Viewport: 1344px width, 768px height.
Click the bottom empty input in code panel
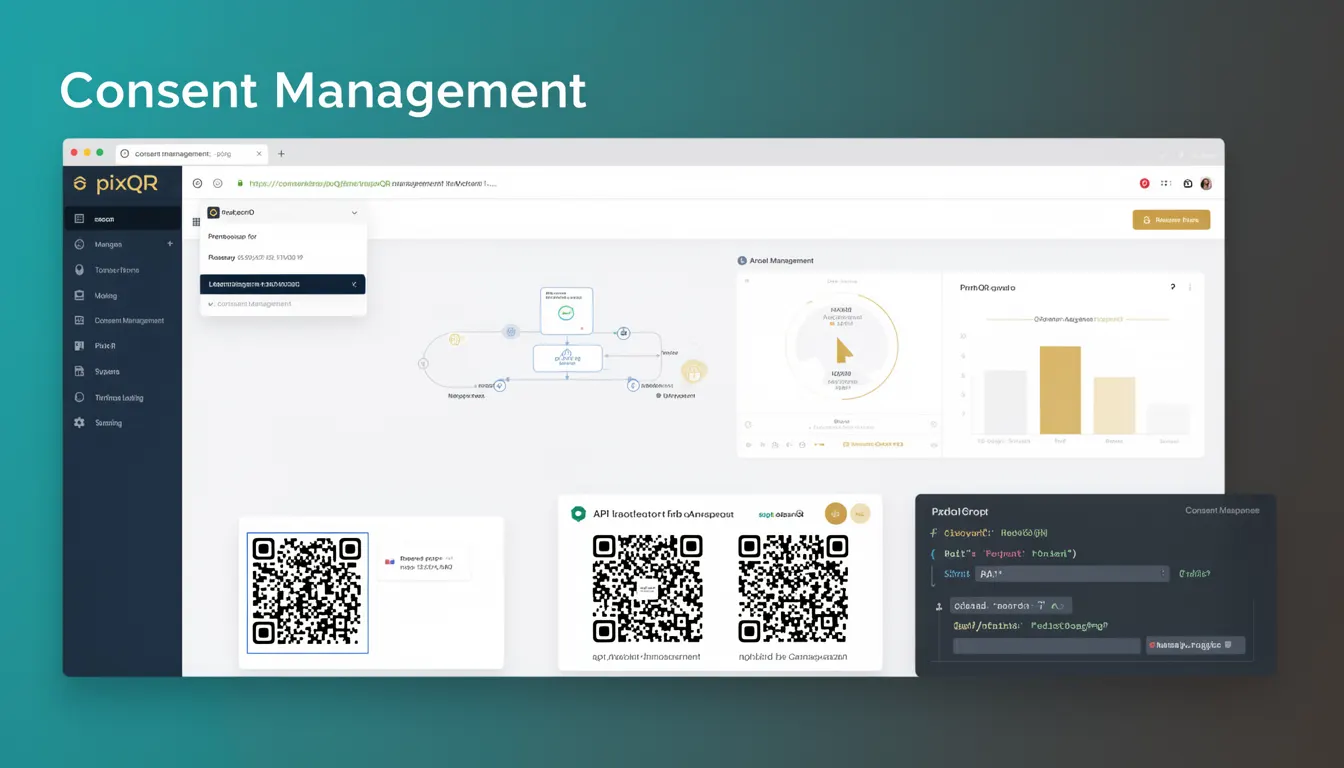(x=1047, y=646)
